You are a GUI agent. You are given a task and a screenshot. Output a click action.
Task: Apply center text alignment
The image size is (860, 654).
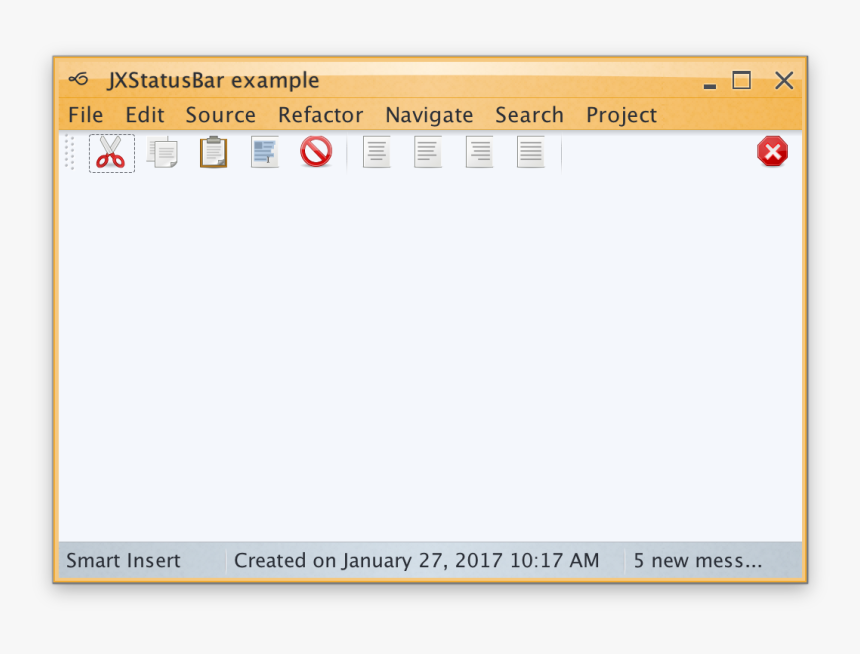click(x=376, y=151)
